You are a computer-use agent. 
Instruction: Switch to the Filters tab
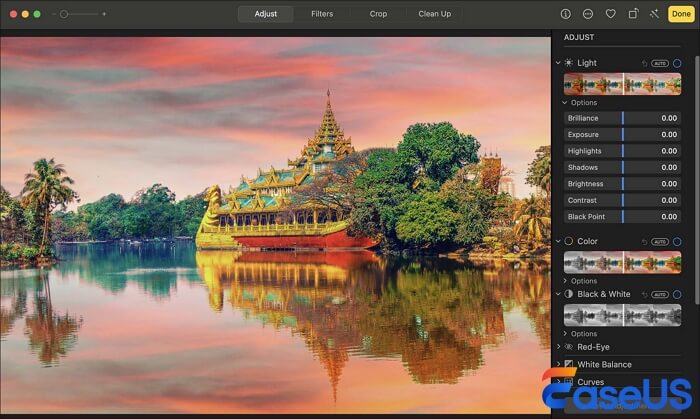322,14
